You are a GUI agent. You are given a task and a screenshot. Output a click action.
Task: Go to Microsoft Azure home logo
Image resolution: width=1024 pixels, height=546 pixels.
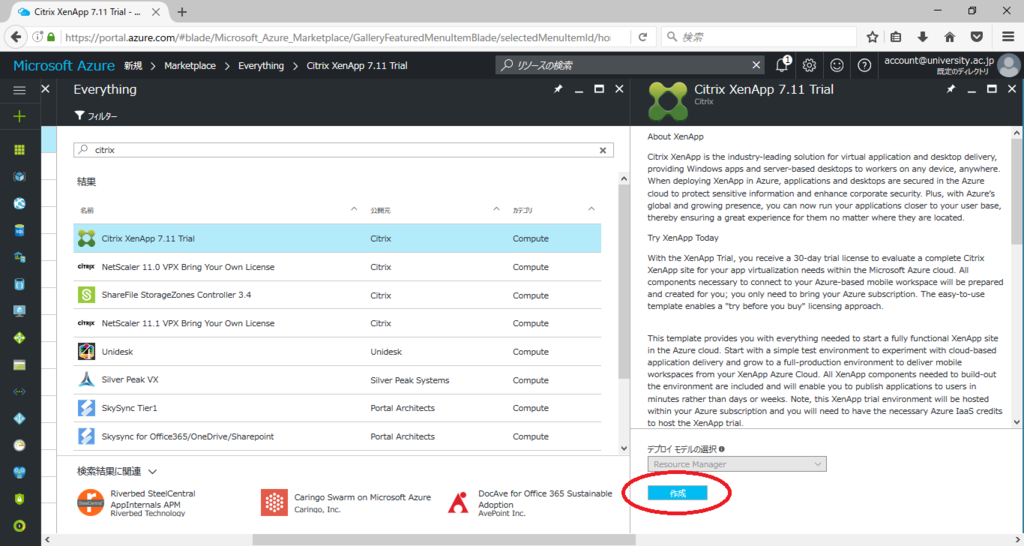click(64, 65)
